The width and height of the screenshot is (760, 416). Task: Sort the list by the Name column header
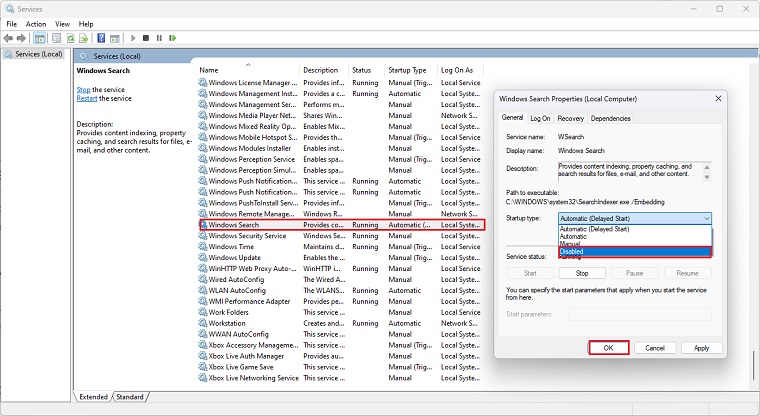click(249, 70)
